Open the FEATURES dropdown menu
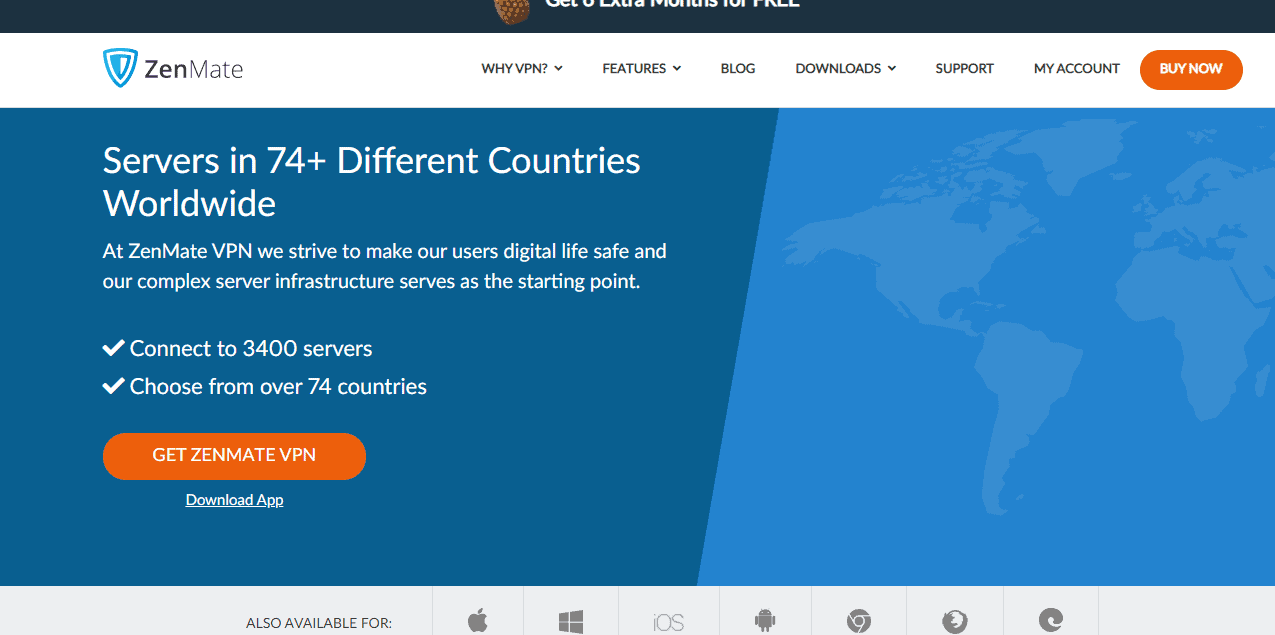This screenshot has height=635, width=1275. coord(641,68)
